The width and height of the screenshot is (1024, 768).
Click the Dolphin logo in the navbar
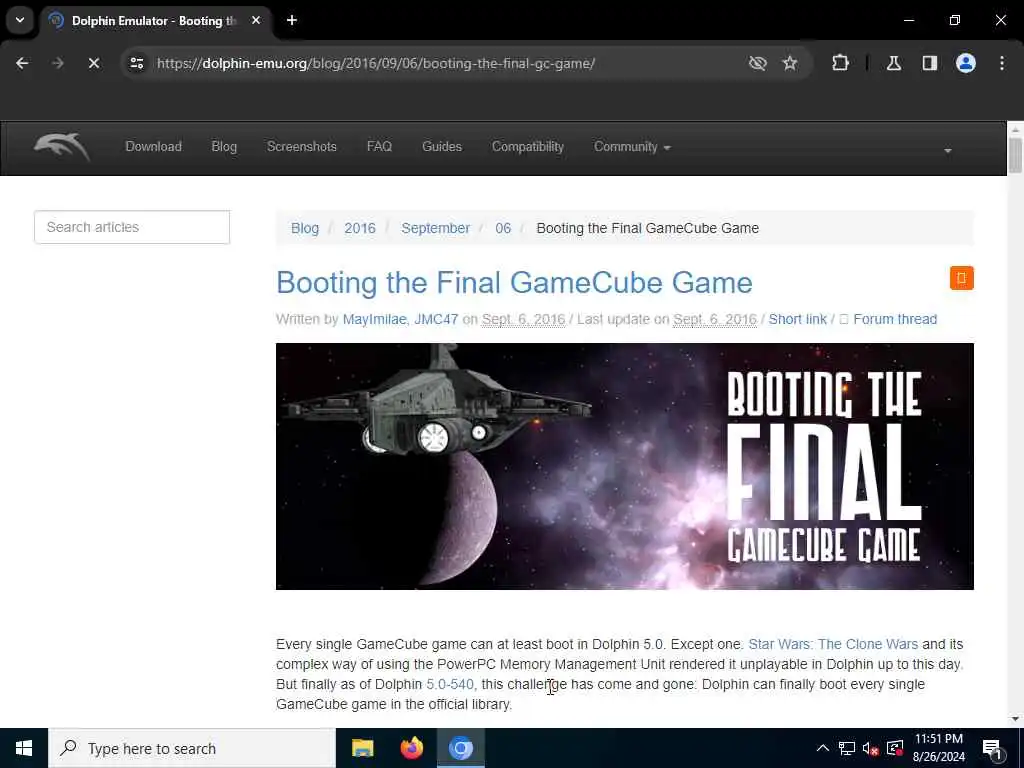pyautogui.click(x=61, y=146)
